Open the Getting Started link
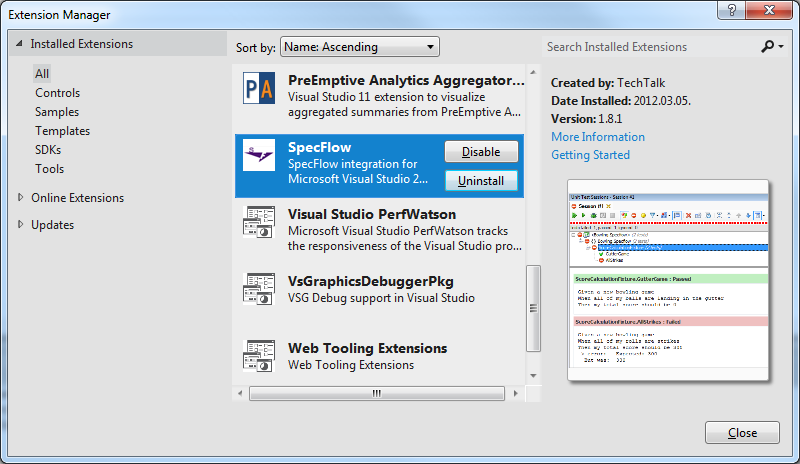The width and height of the screenshot is (800, 464). pos(590,155)
